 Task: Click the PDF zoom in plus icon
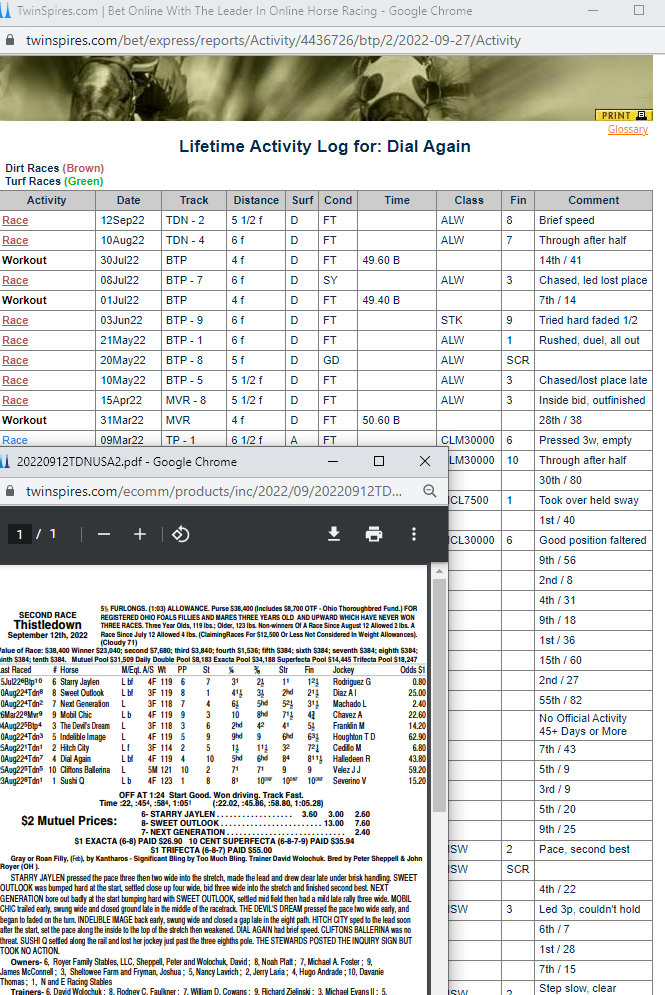140,534
